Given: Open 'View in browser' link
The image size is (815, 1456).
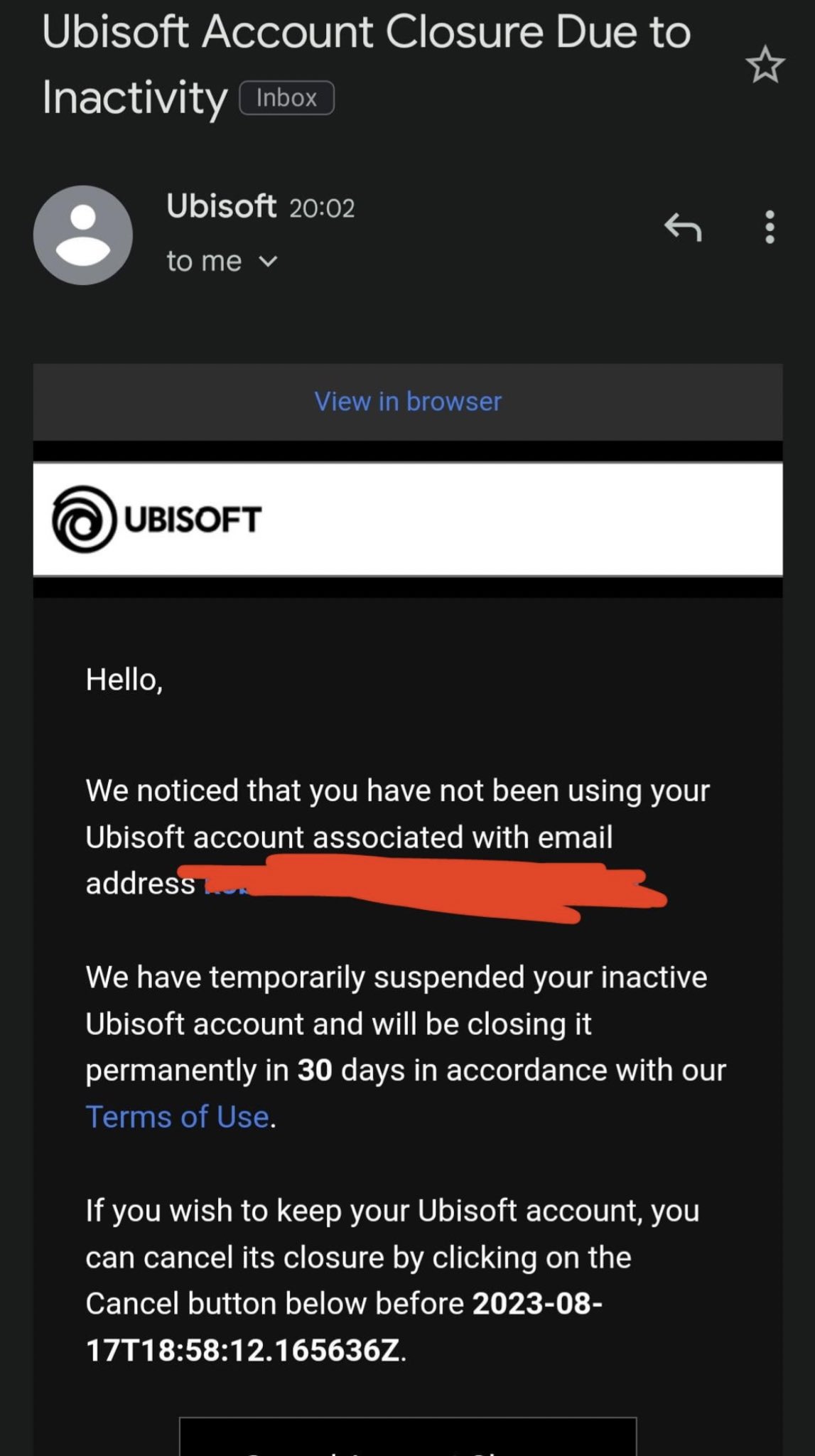Looking at the screenshot, I should (x=406, y=401).
